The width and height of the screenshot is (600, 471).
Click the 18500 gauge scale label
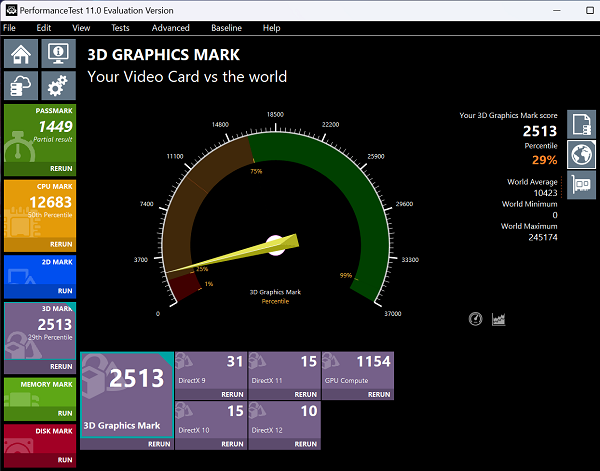click(275, 114)
